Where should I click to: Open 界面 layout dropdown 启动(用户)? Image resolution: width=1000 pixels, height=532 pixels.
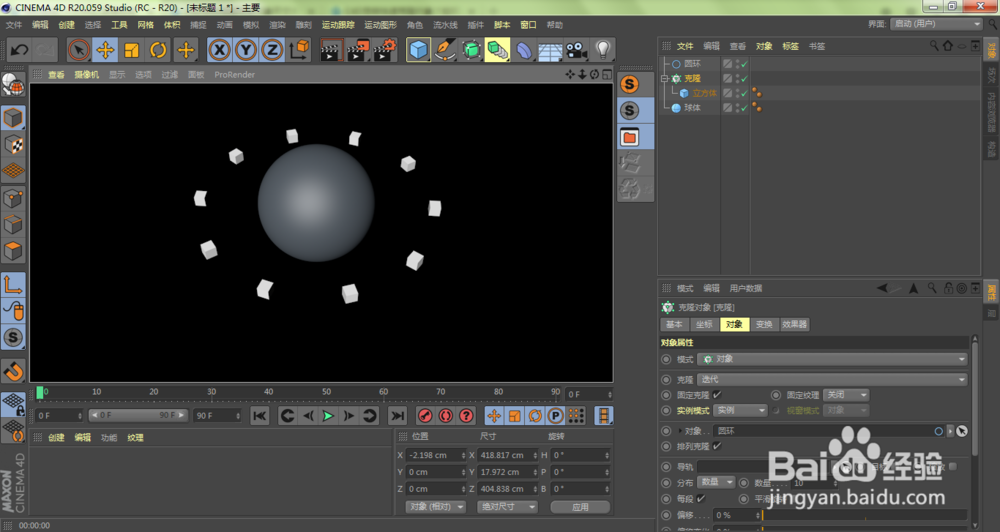(936, 24)
